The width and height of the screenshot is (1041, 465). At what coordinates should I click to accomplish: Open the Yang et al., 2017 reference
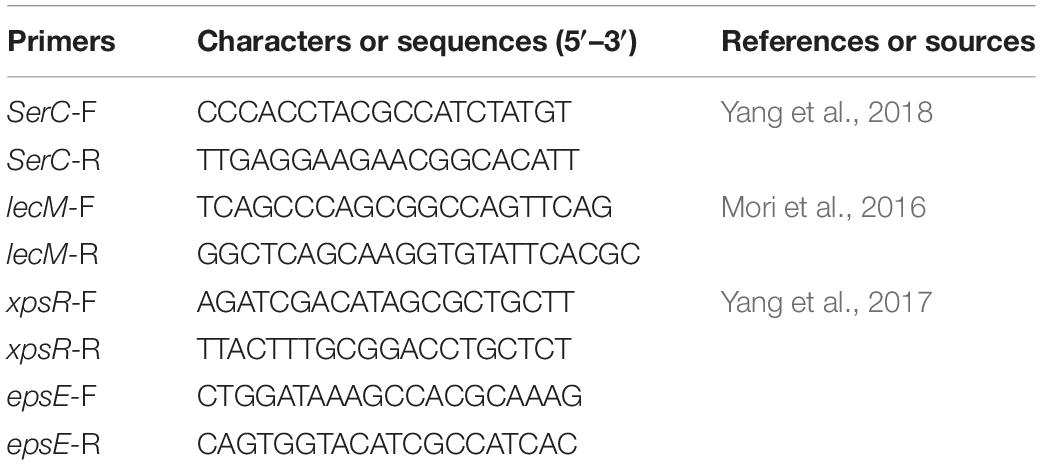click(x=827, y=303)
